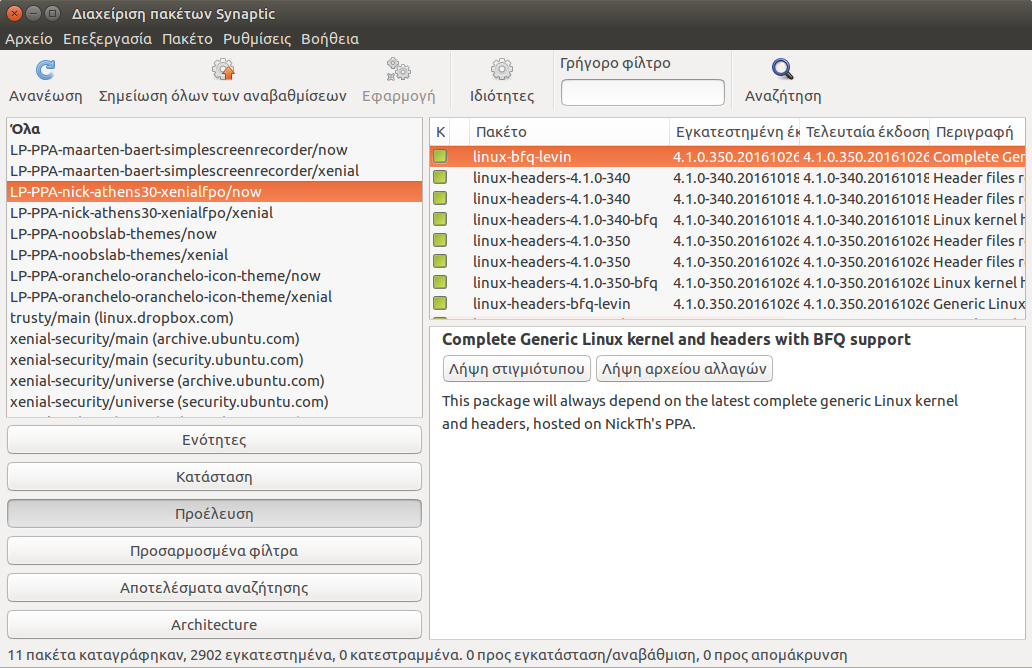This screenshot has width=1032, height=668.
Task: Click status box of linux-bfq-levin package
Action: point(440,157)
